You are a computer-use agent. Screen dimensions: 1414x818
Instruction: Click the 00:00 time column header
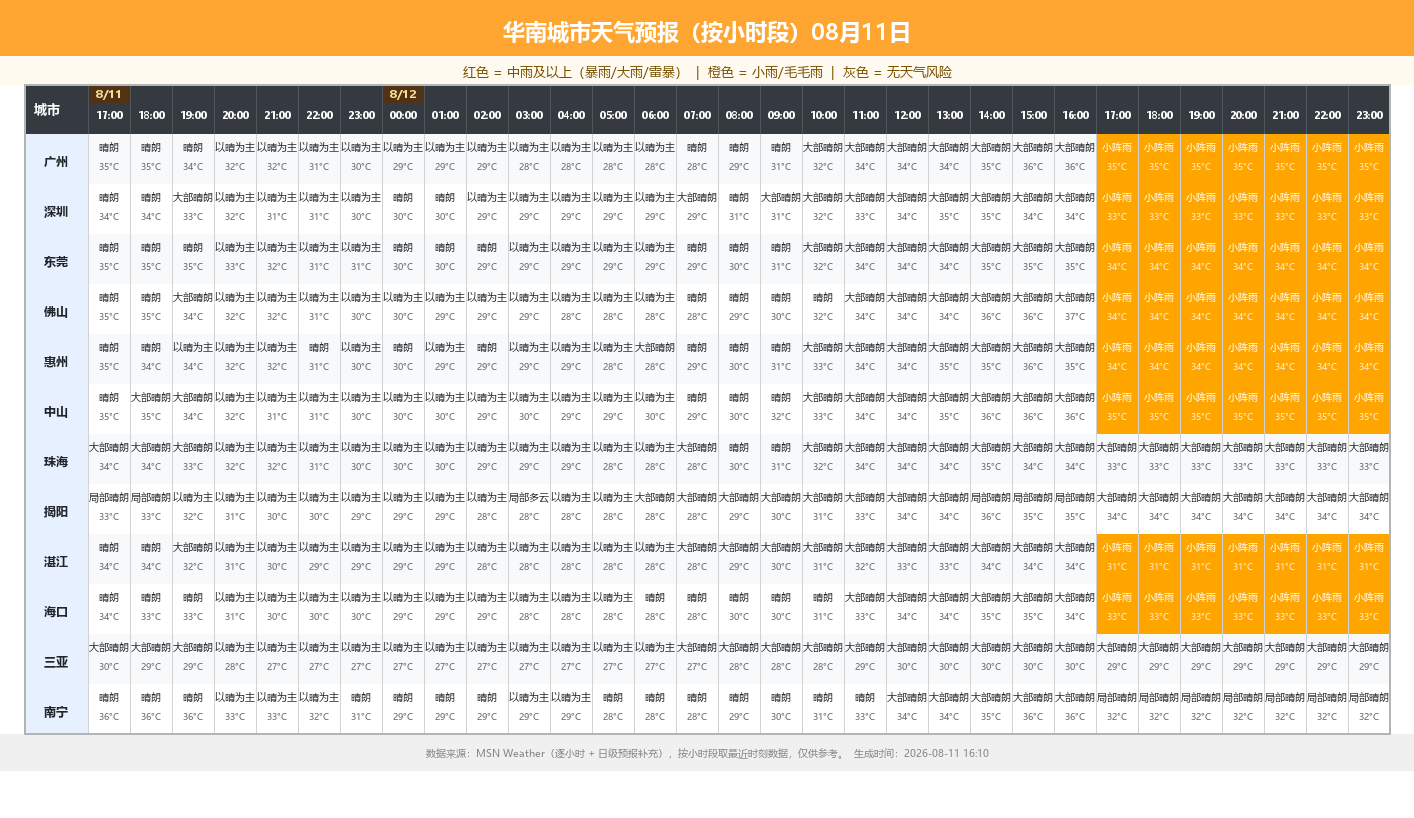click(x=403, y=116)
